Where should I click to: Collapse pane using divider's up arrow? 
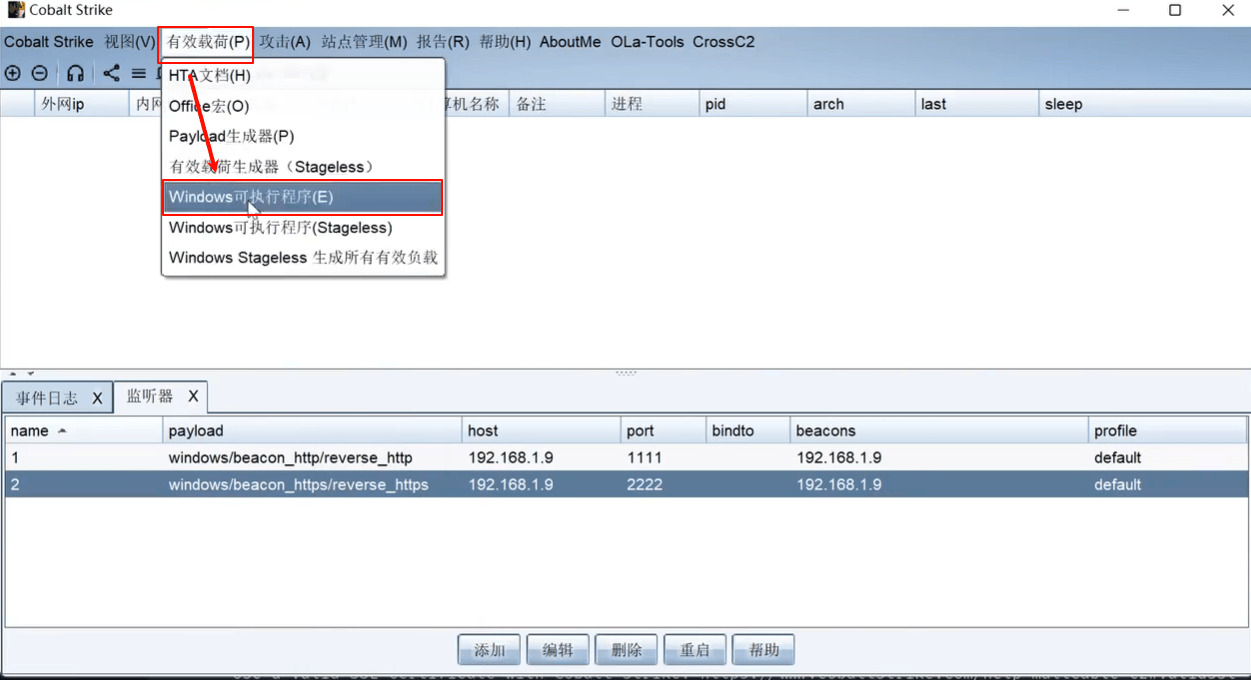(x=13, y=373)
